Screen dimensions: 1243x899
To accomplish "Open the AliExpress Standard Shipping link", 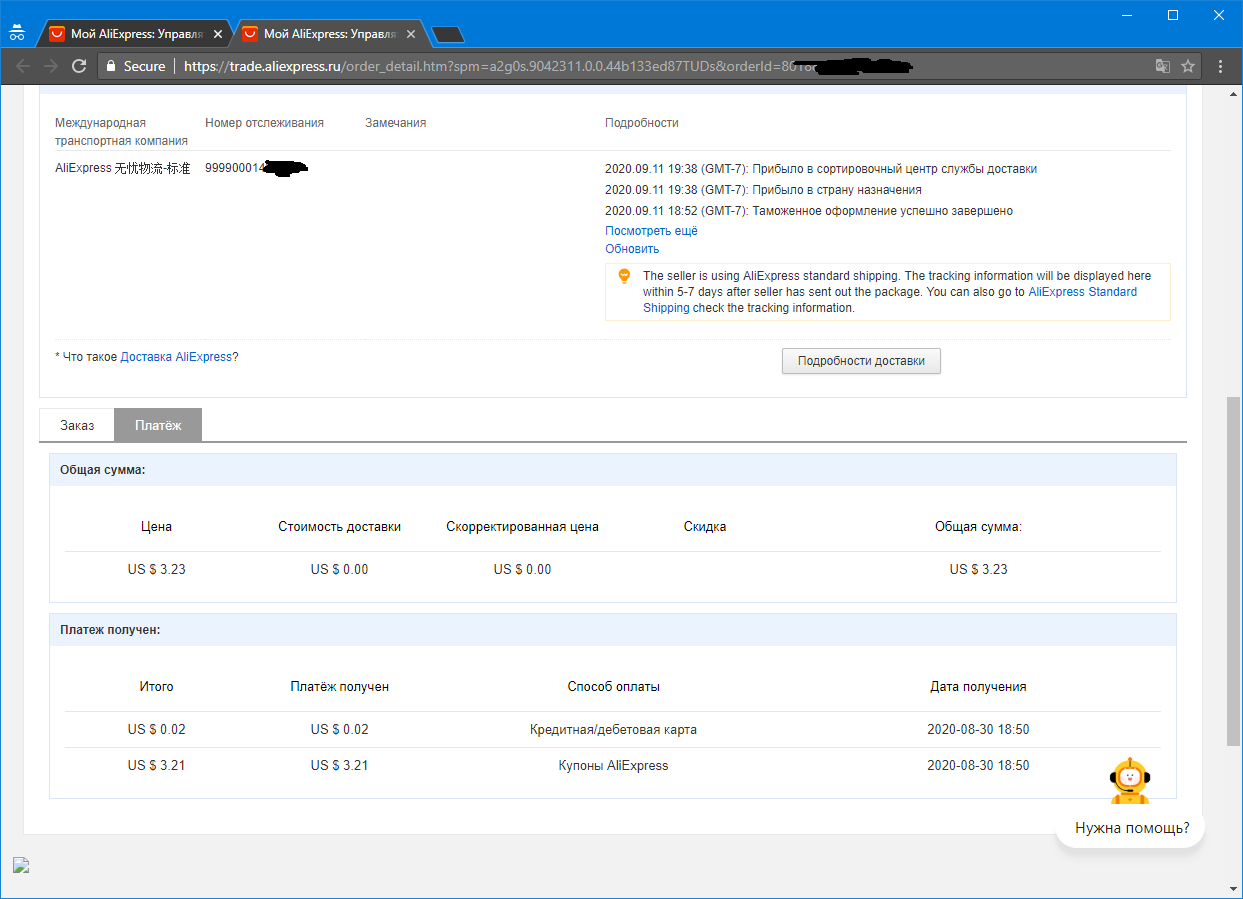I will coord(890,300).
